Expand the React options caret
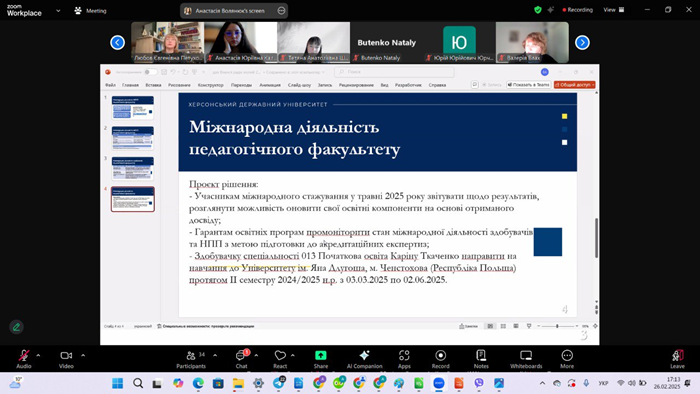Image resolution: width=700 pixels, height=394 pixels. (293, 356)
